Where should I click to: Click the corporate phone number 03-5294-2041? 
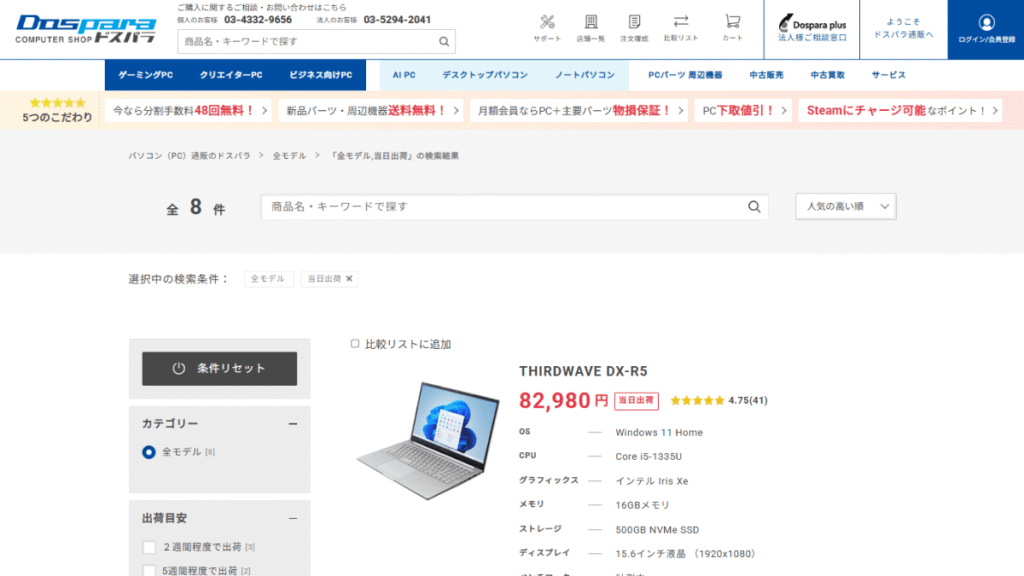(x=397, y=20)
